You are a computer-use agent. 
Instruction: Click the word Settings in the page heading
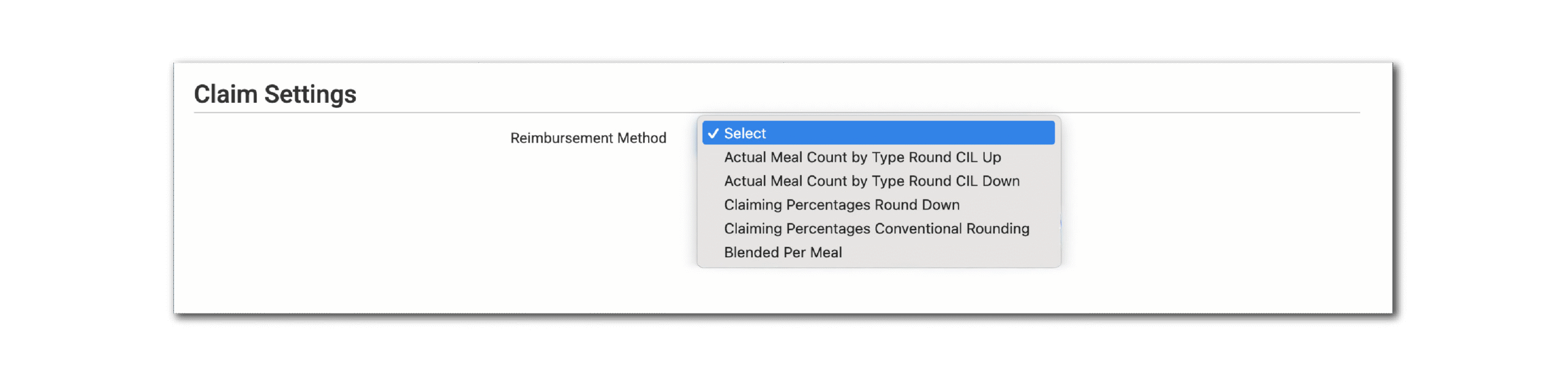pos(310,94)
